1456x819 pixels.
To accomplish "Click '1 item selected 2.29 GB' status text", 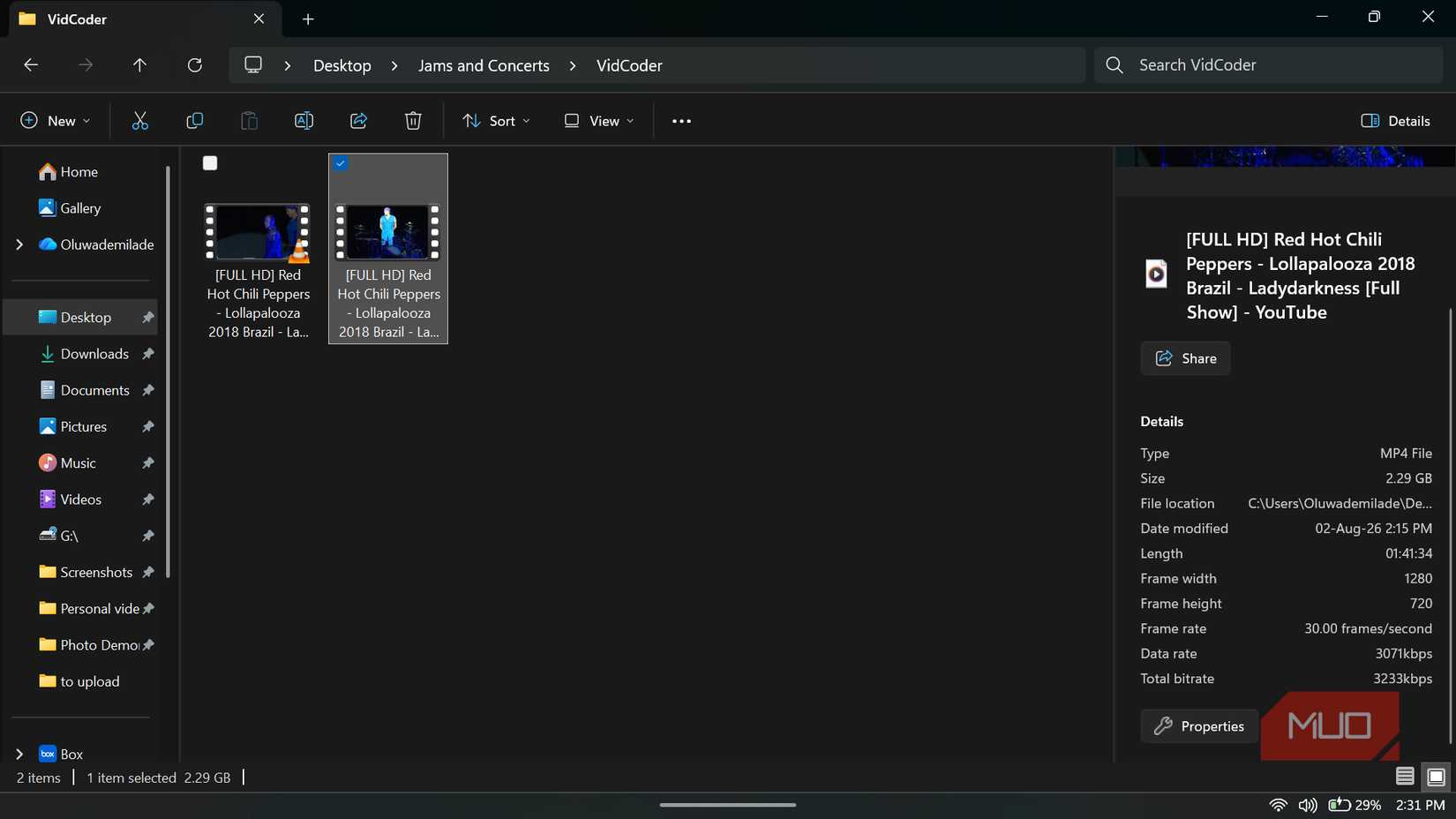I will 159,778.
